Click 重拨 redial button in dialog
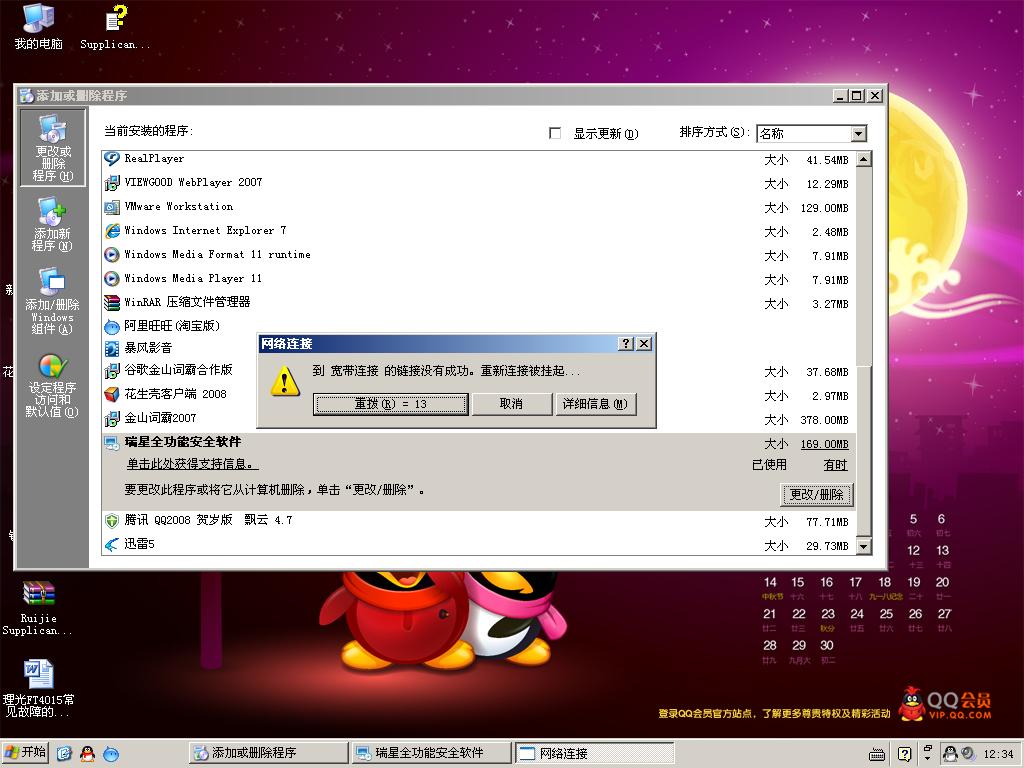The image size is (1024, 768). [391, 404]
